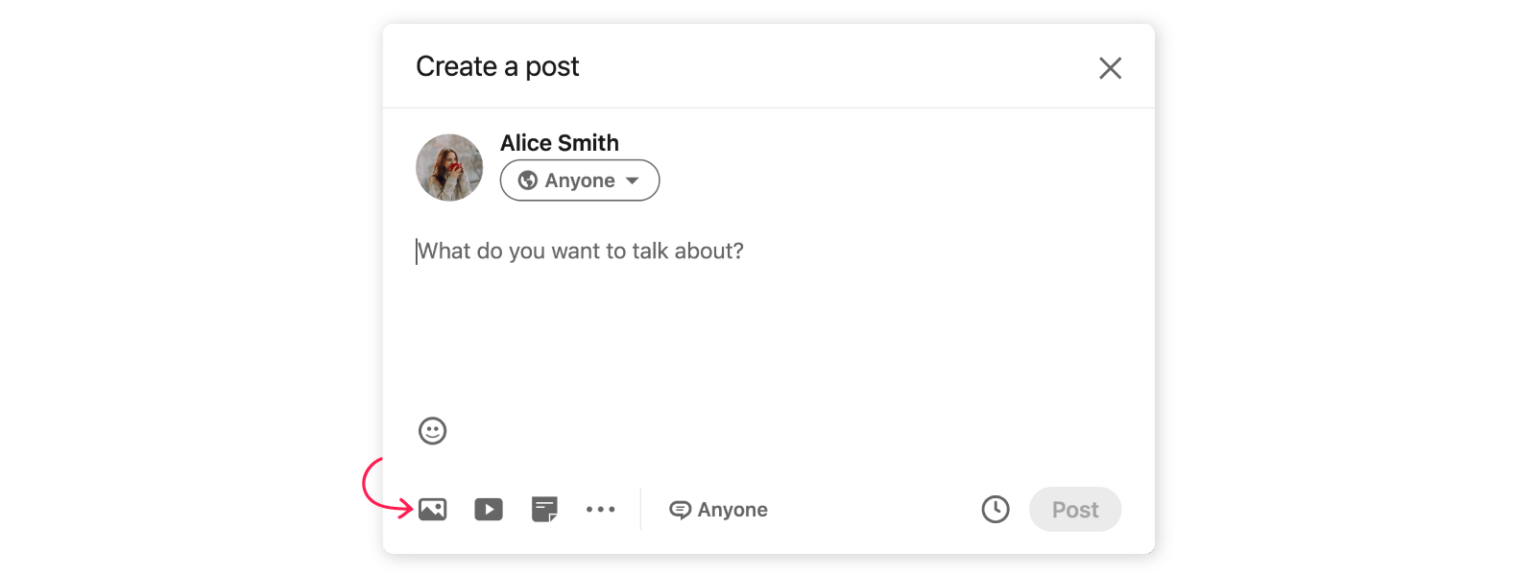
Task: Click the schedule post clock icon
Action: coord(995,509)
